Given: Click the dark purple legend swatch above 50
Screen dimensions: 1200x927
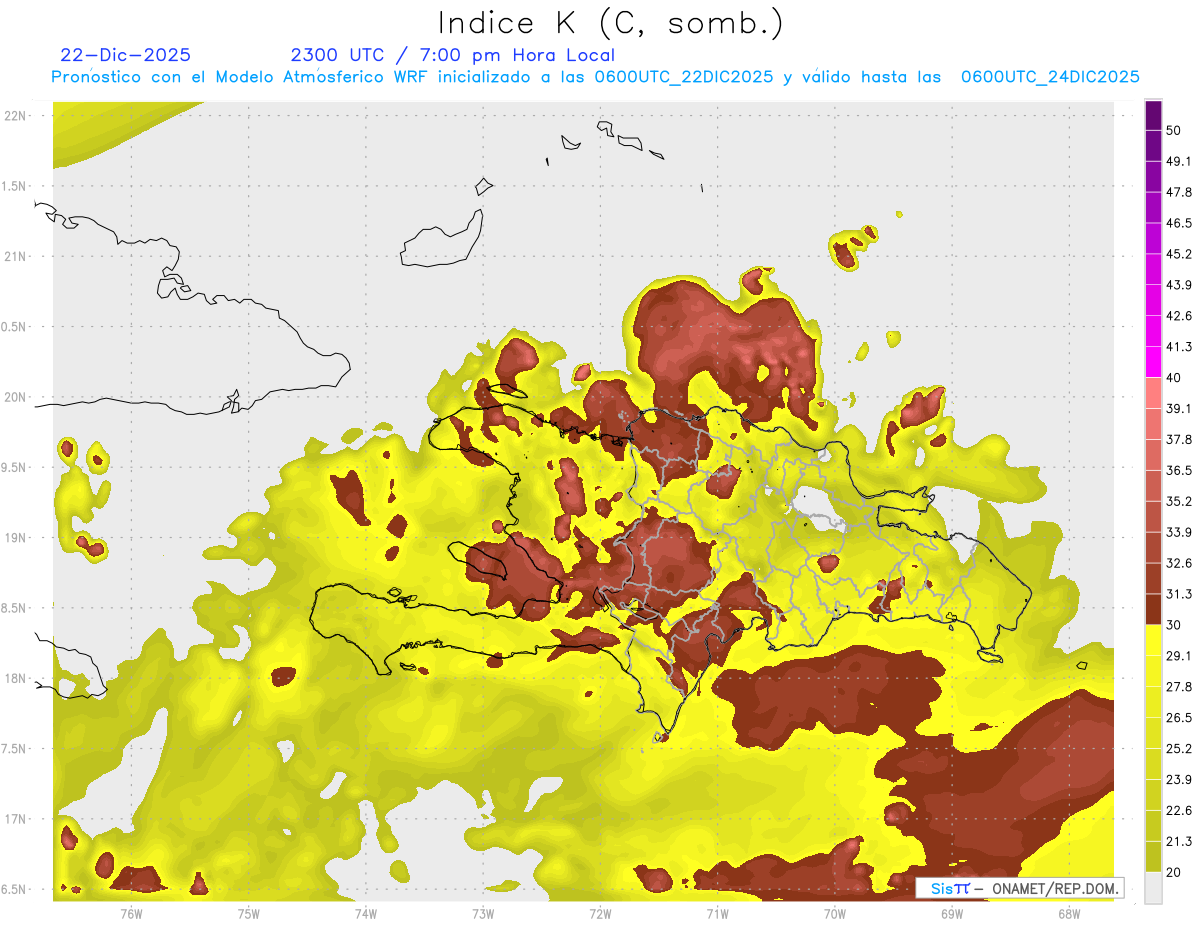Looking at the screenshot, I should pos(1153,116).
